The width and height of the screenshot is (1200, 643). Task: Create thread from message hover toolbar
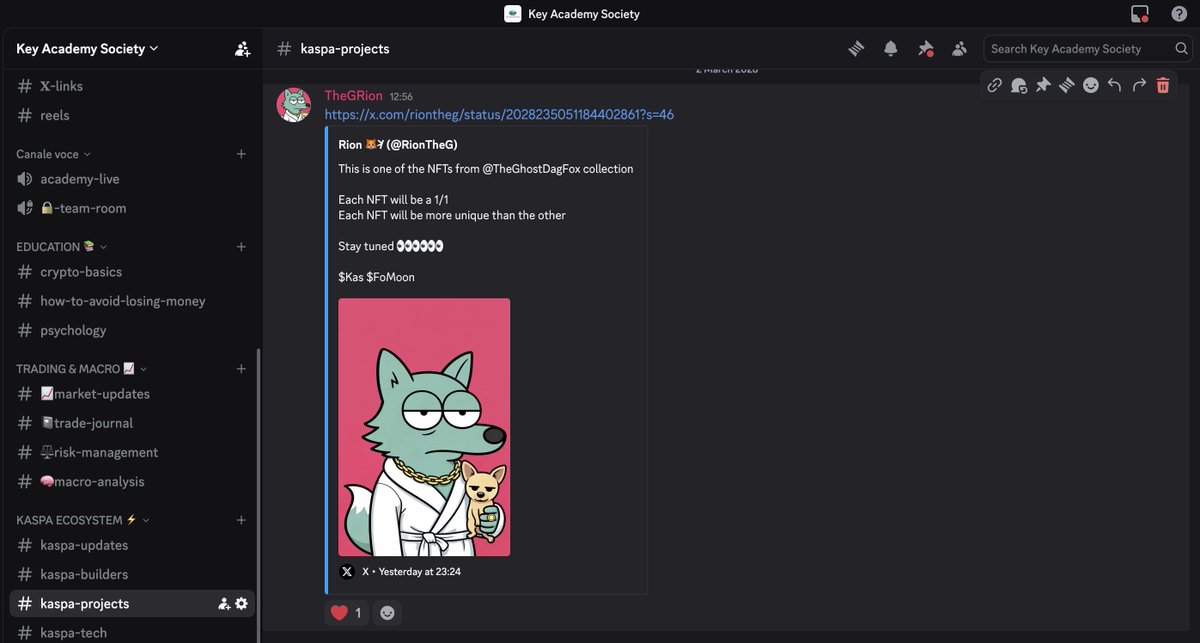click(1066, 85)
